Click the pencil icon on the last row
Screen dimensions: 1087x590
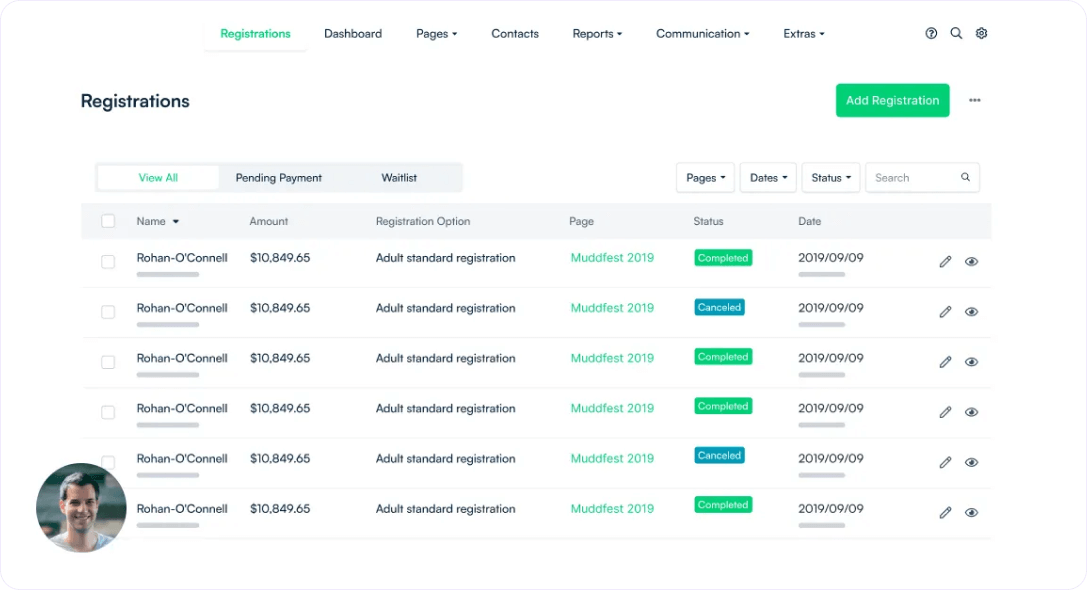945,512
